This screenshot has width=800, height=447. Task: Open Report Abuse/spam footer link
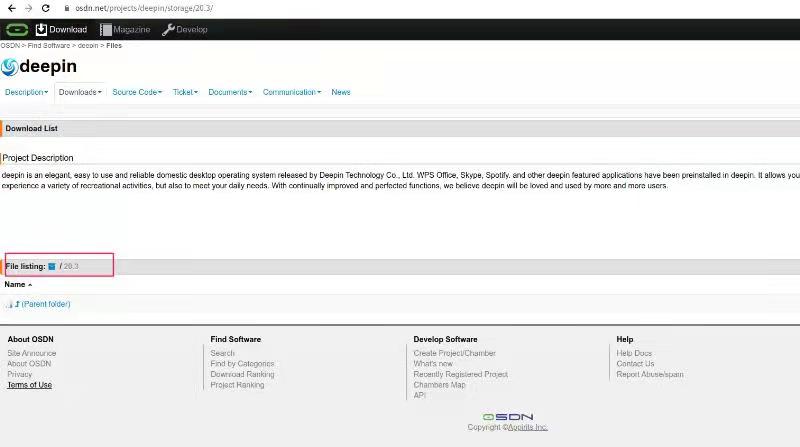650,375
